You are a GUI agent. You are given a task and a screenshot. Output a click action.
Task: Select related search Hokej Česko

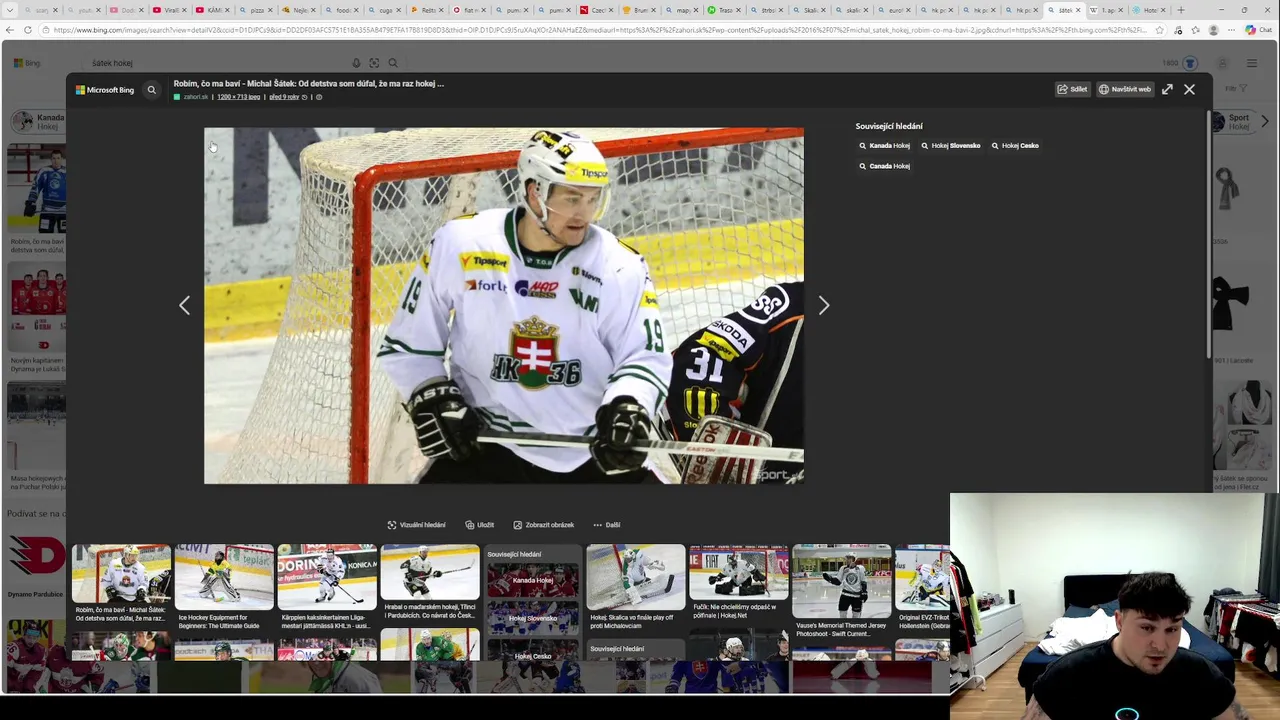coord(1015,146)
